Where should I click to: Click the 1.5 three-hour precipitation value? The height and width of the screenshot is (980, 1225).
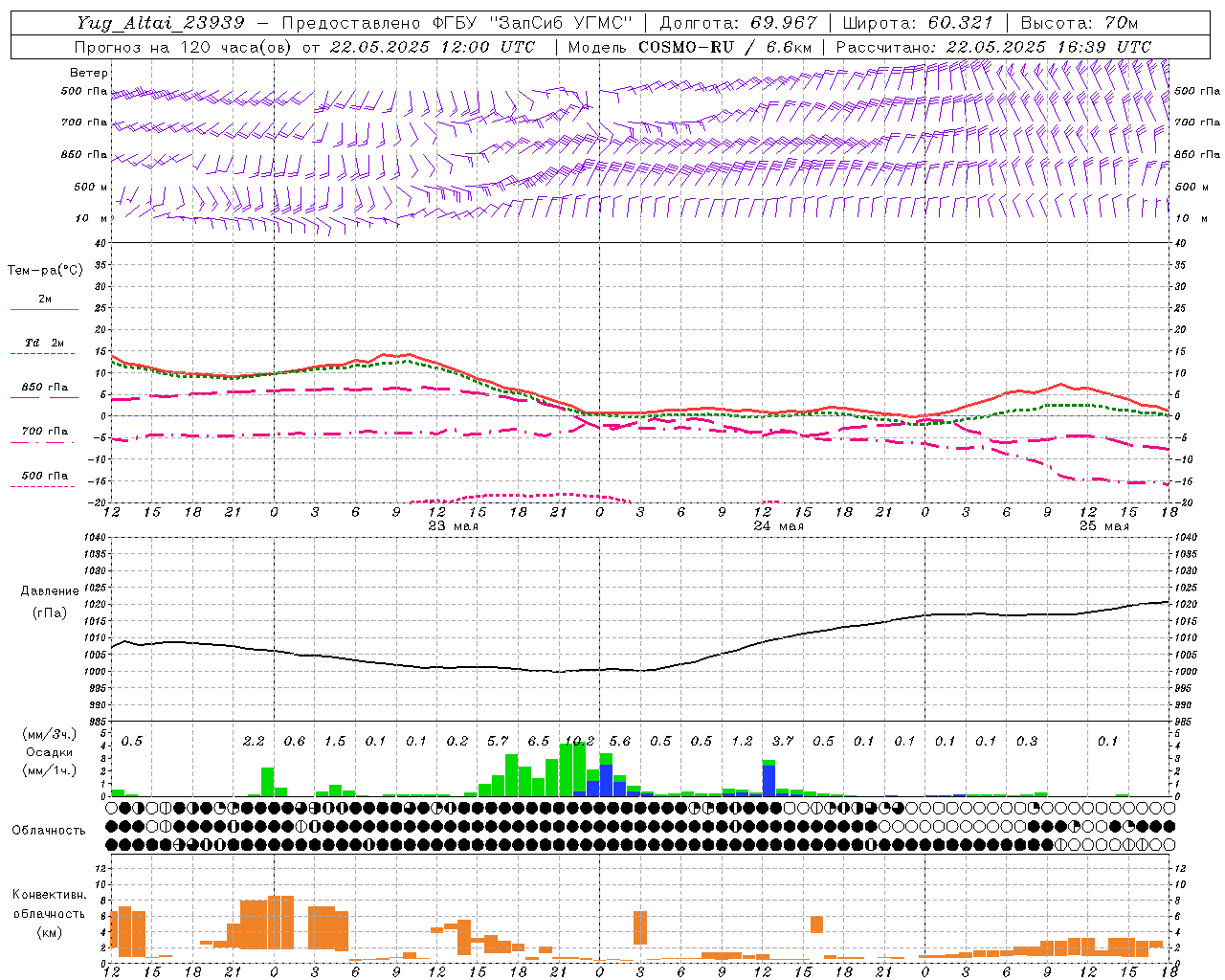point(335,742)
